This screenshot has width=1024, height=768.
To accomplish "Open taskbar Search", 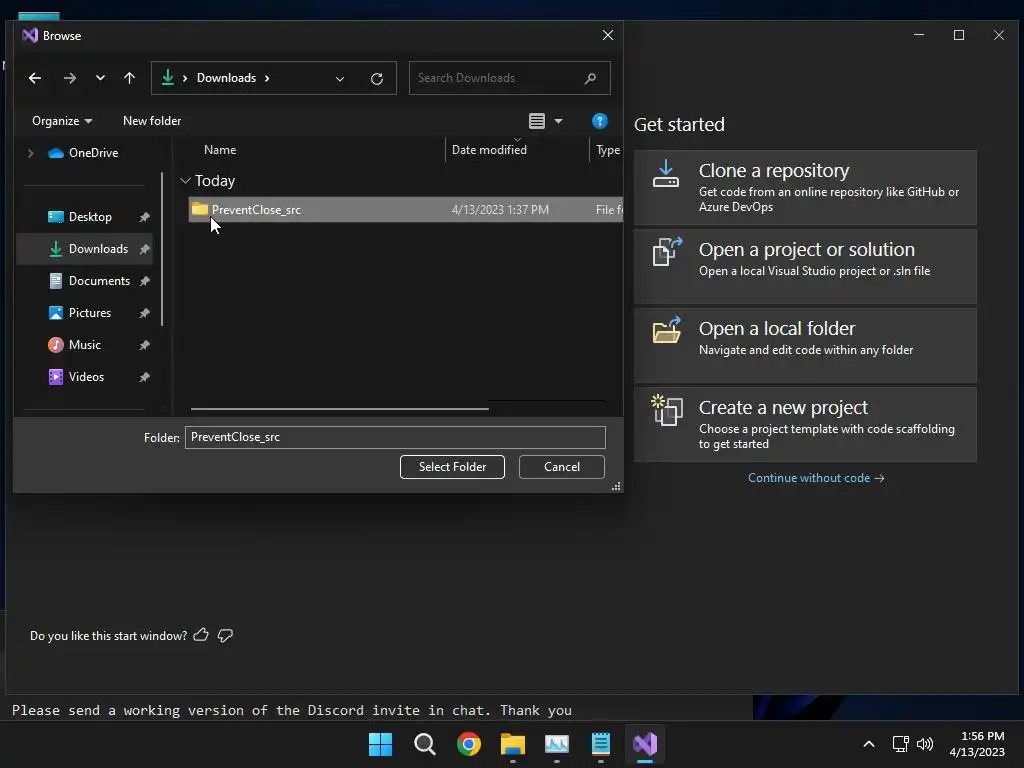I will 424,744.
